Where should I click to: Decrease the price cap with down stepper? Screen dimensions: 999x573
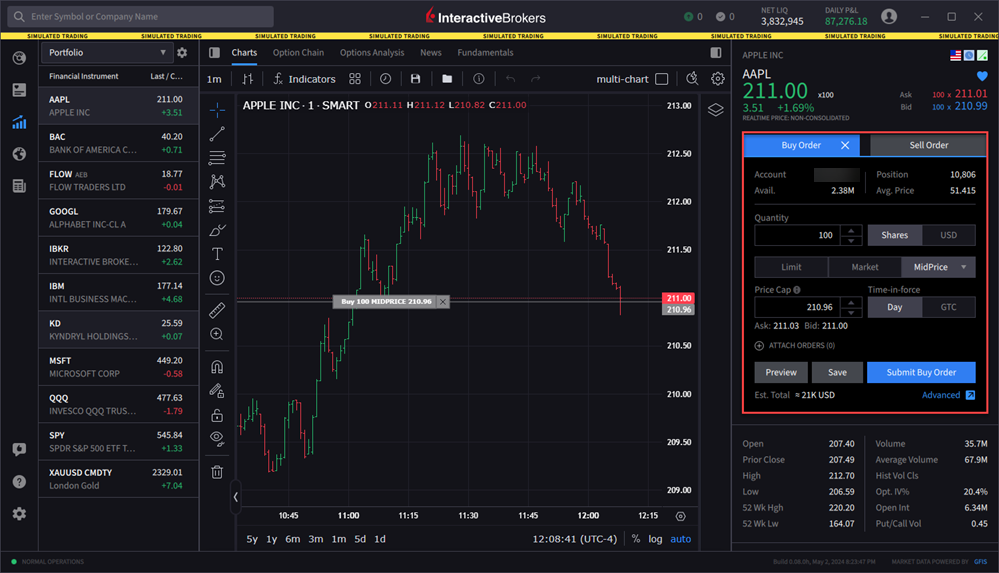pos(851,313)
